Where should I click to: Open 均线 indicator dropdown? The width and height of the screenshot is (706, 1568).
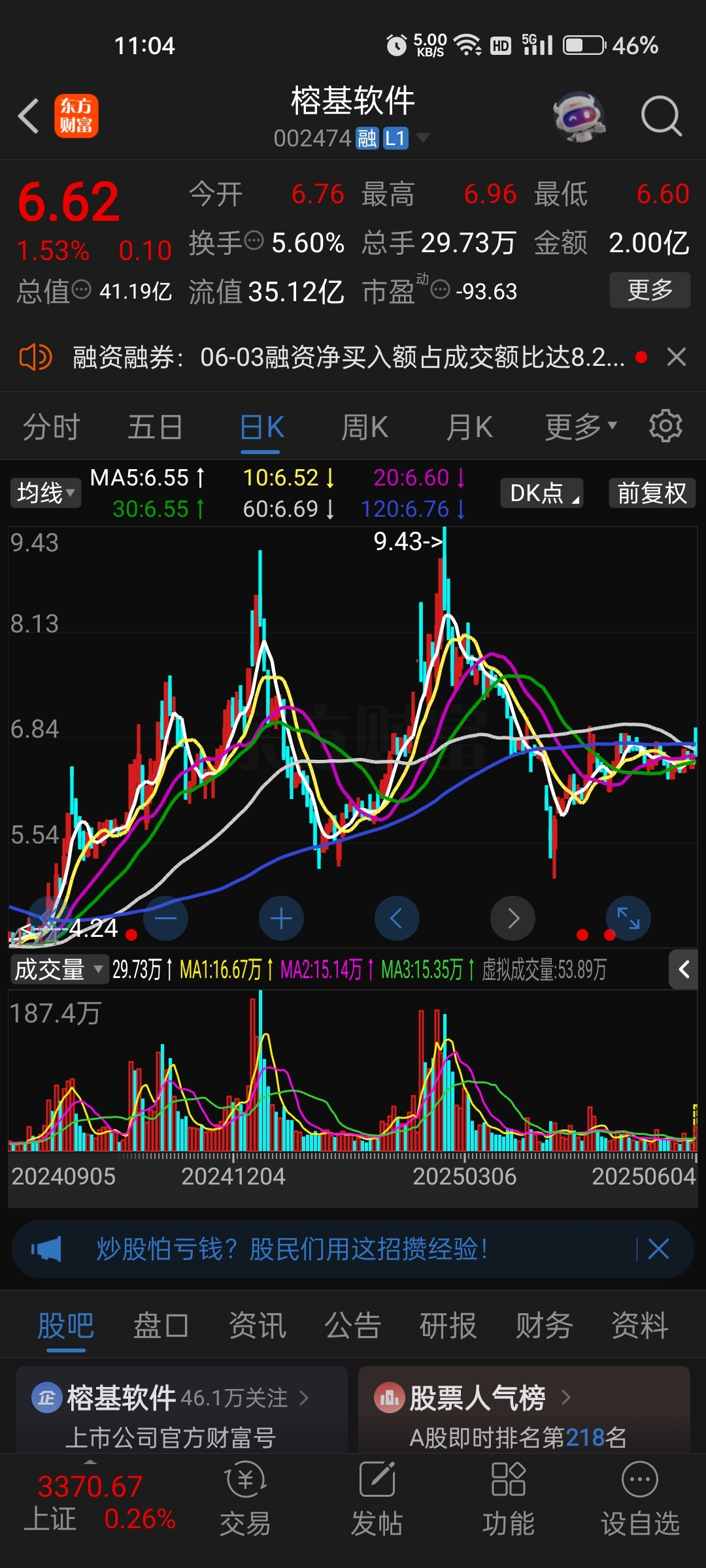tap(45, 493)
